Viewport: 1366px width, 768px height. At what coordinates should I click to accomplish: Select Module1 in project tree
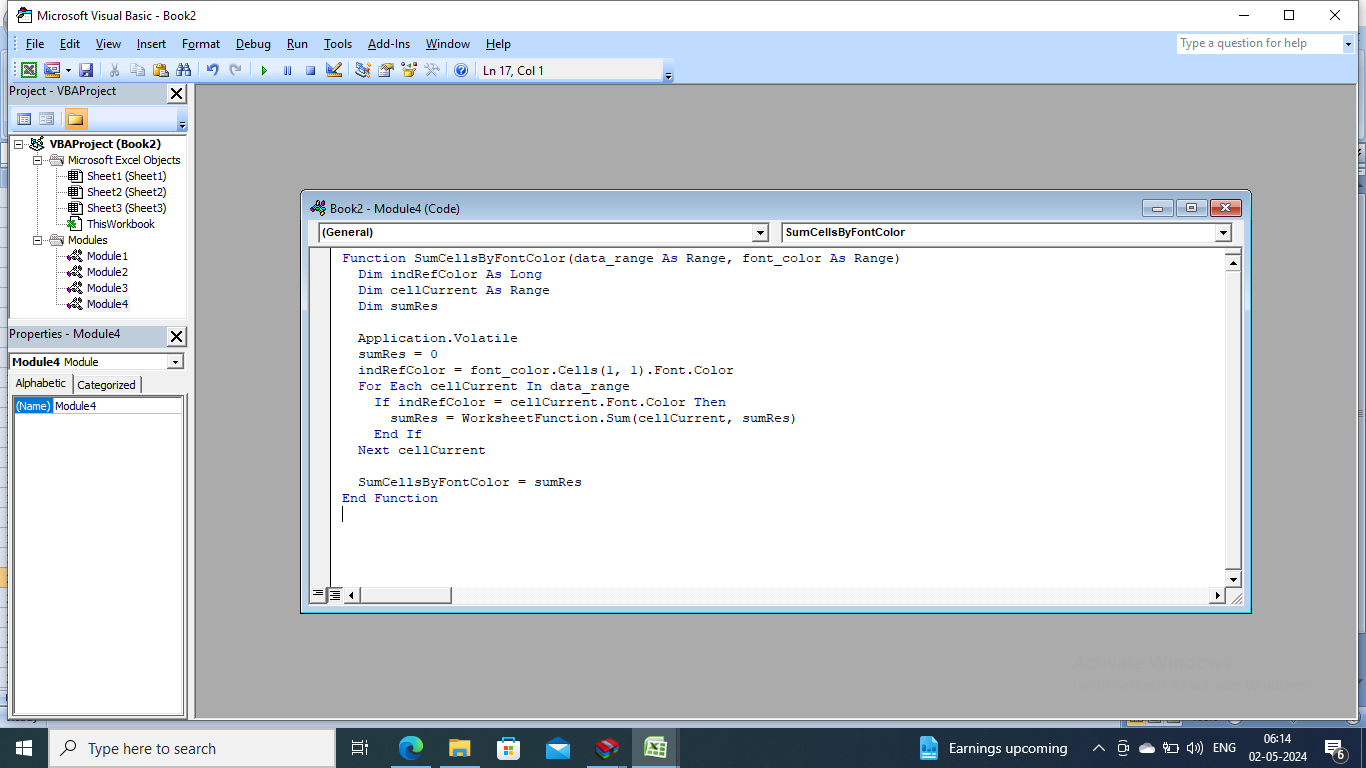(107, 256)
